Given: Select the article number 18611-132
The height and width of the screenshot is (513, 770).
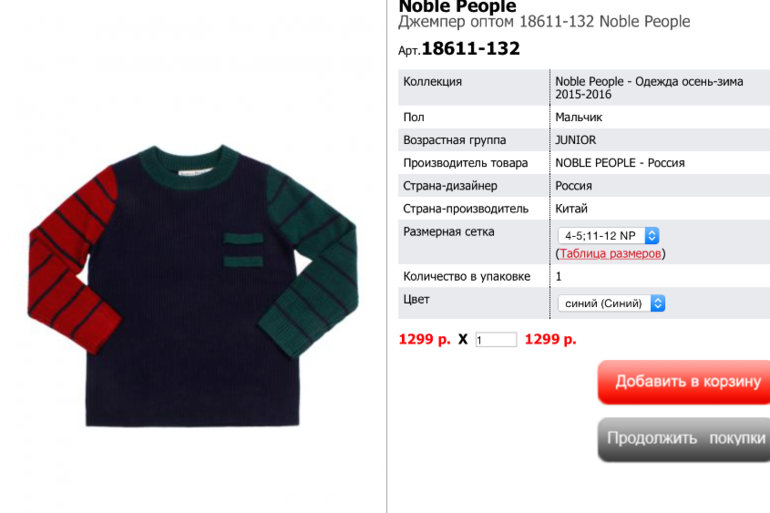Looking at the screenshot, I should click(x=470, y=49).
